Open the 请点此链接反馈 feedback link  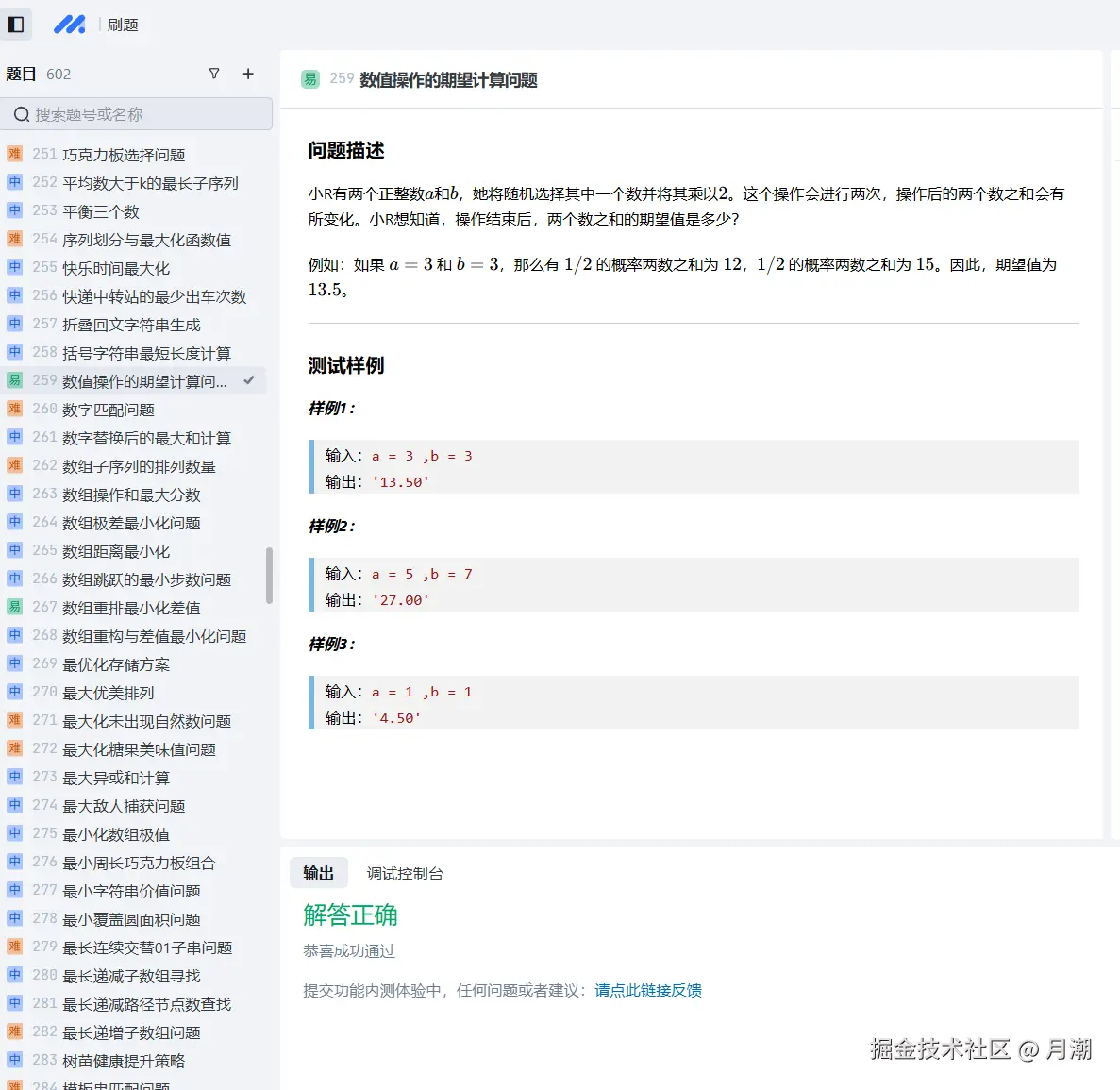[648, 990]
